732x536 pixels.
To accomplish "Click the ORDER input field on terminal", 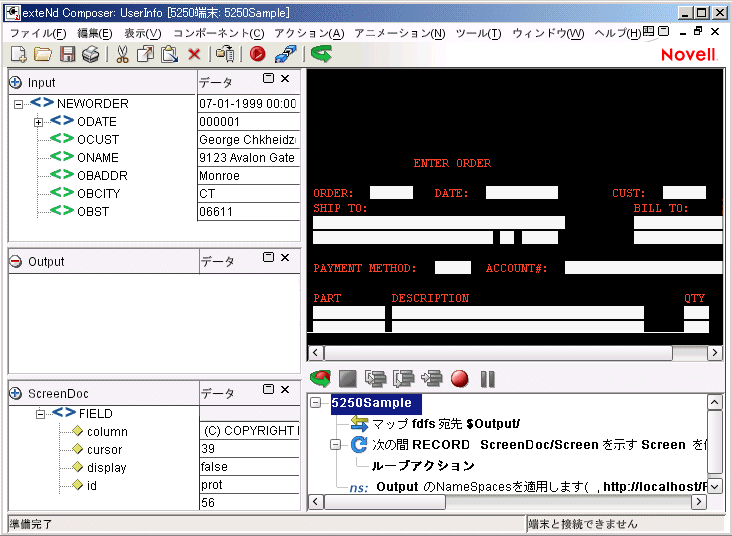I will [x=391, y=192].
